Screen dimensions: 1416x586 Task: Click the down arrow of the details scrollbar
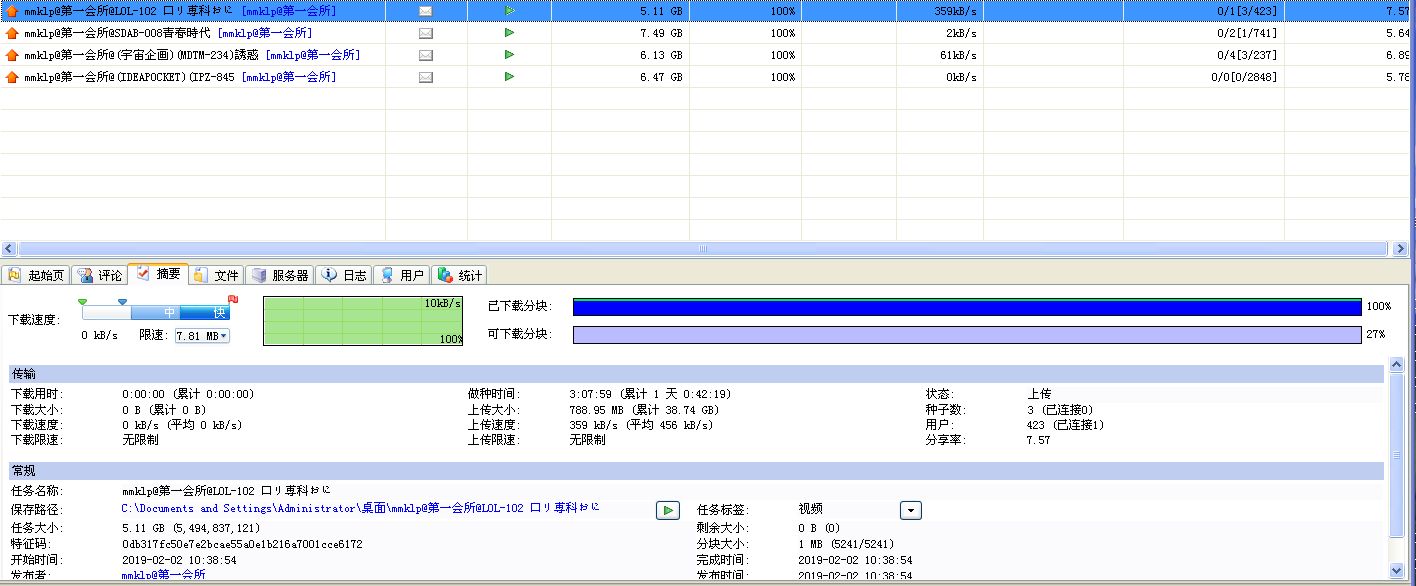pyautogui.click(x=1397, y=571)
